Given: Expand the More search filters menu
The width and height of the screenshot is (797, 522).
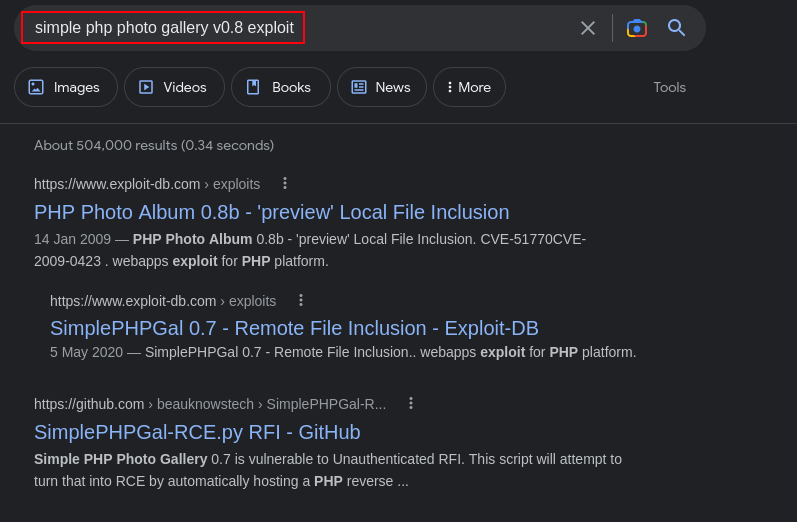Looking at the screenshot, I should [469, 87].
